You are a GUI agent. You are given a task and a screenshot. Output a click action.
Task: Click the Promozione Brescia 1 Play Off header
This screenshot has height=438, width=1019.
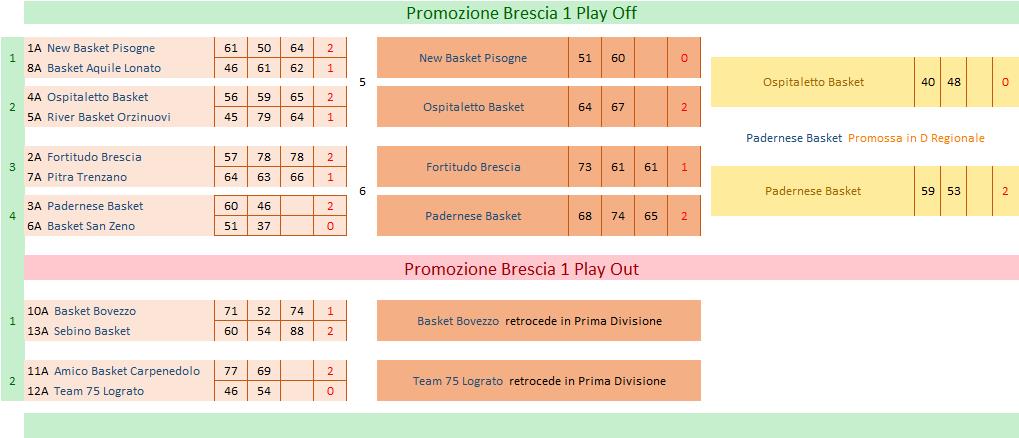(x=521, y=13)
